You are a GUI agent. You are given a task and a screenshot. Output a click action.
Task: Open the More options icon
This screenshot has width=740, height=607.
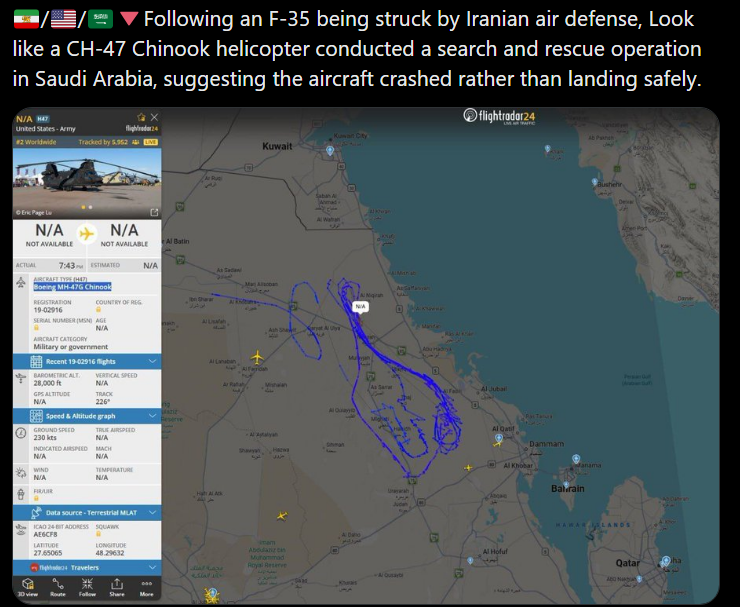pos(146,587)
